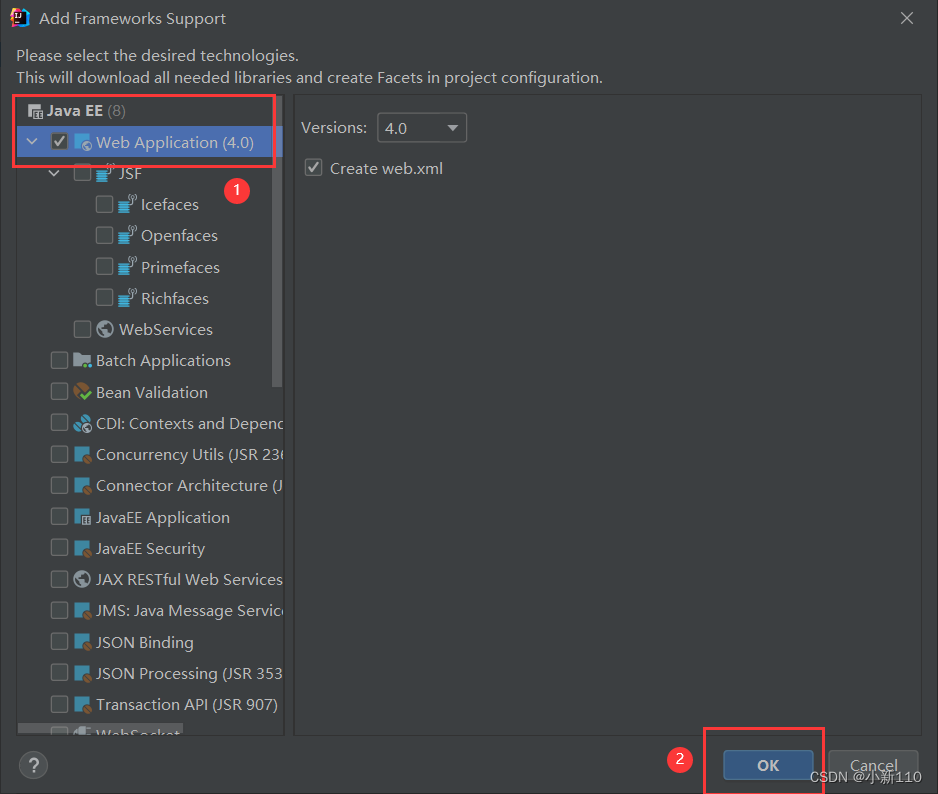Click the Java EE group icon
The image size is (938, 794).
(x=35, y=111)
